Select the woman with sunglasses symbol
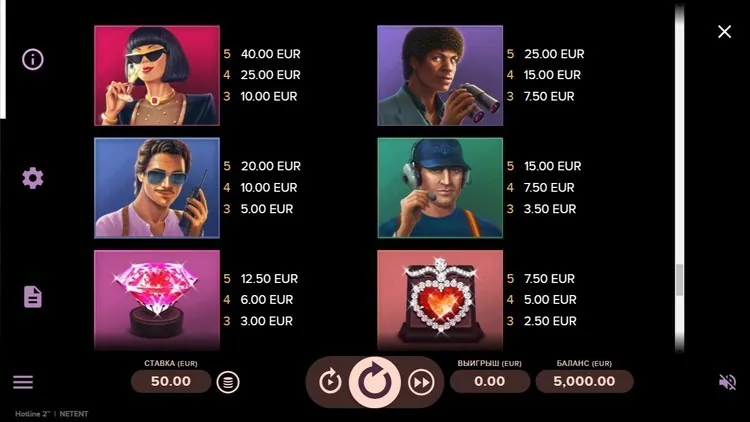This screenshot has height=422, width=750. (157, 76)
